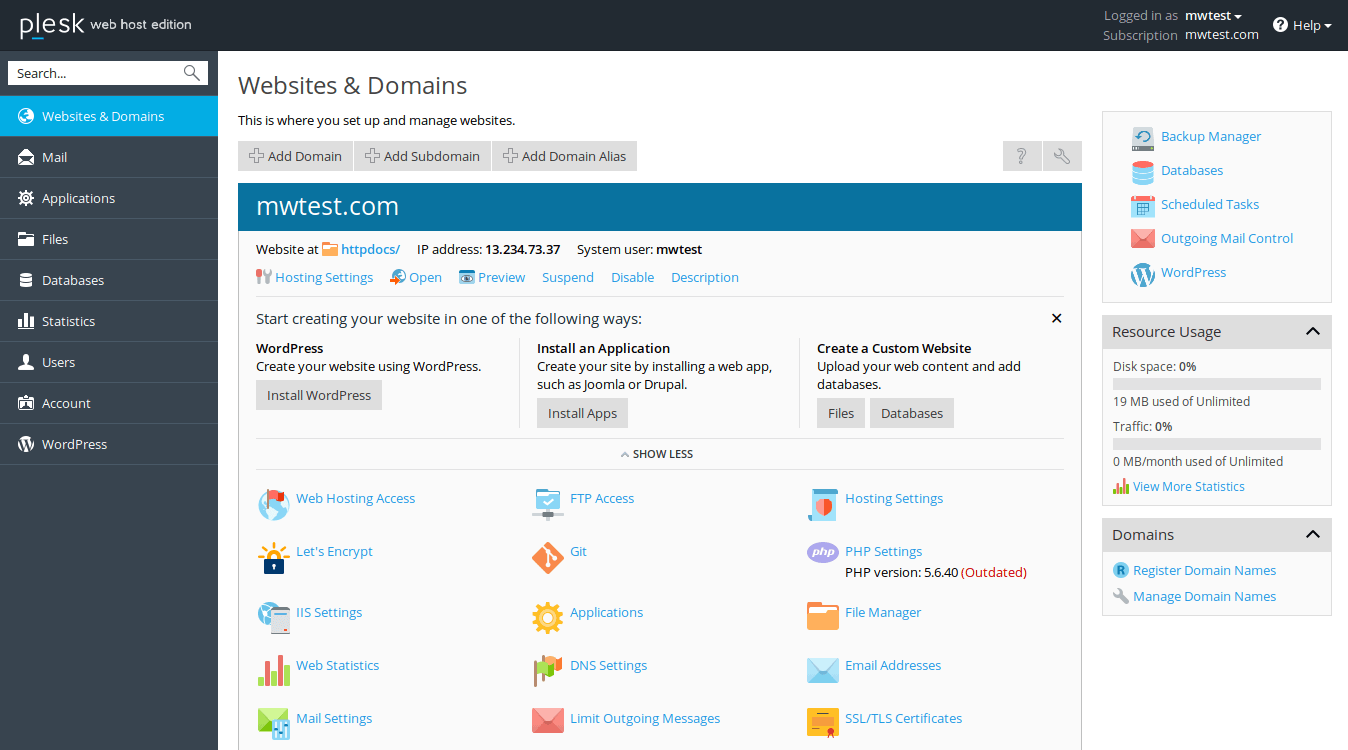This screenshot has width=1348, height=750.
Task: Open the Git icon
Action: (x=547, y=558)
